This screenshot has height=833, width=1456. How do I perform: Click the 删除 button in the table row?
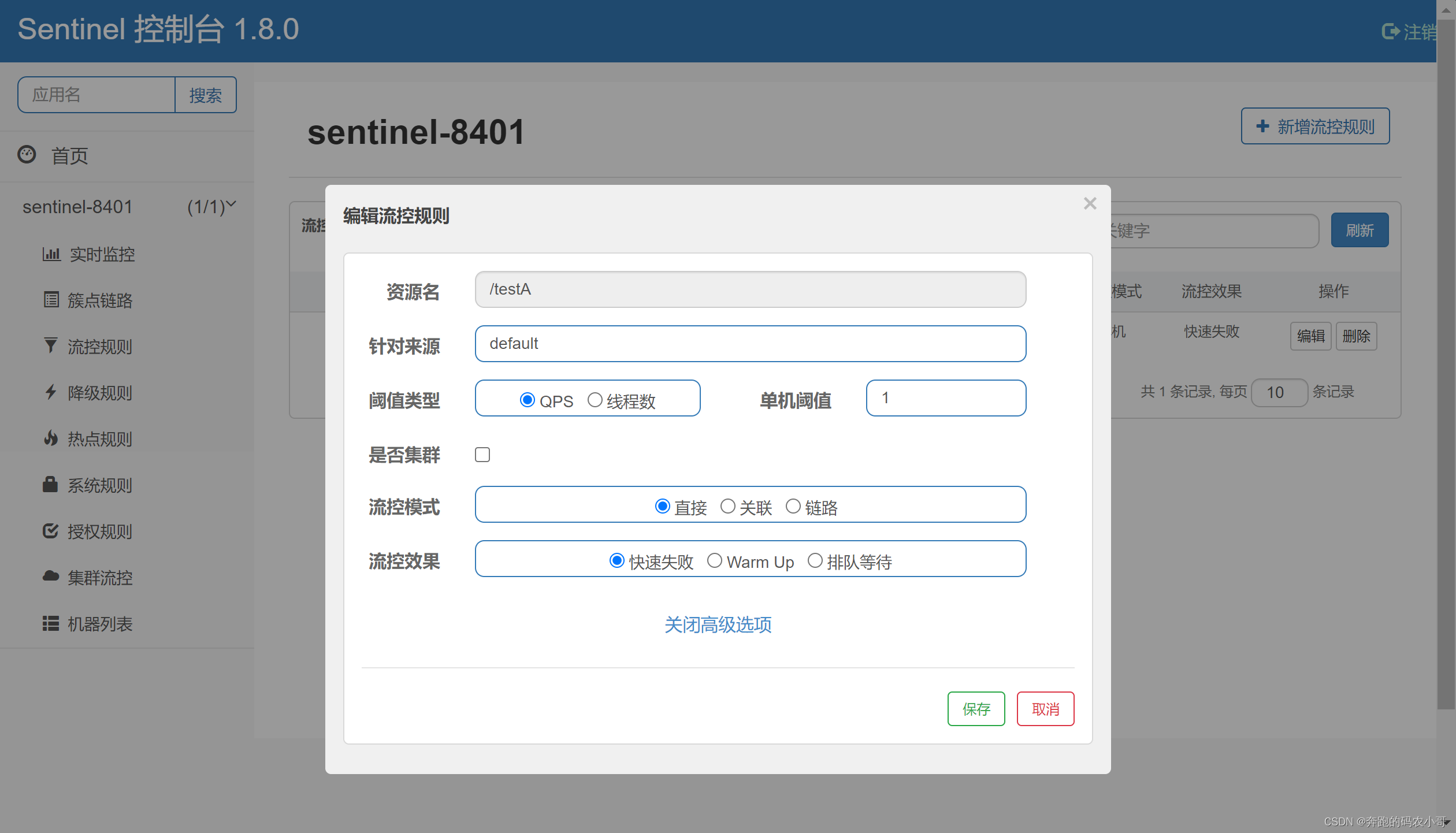pos(1357,336)
